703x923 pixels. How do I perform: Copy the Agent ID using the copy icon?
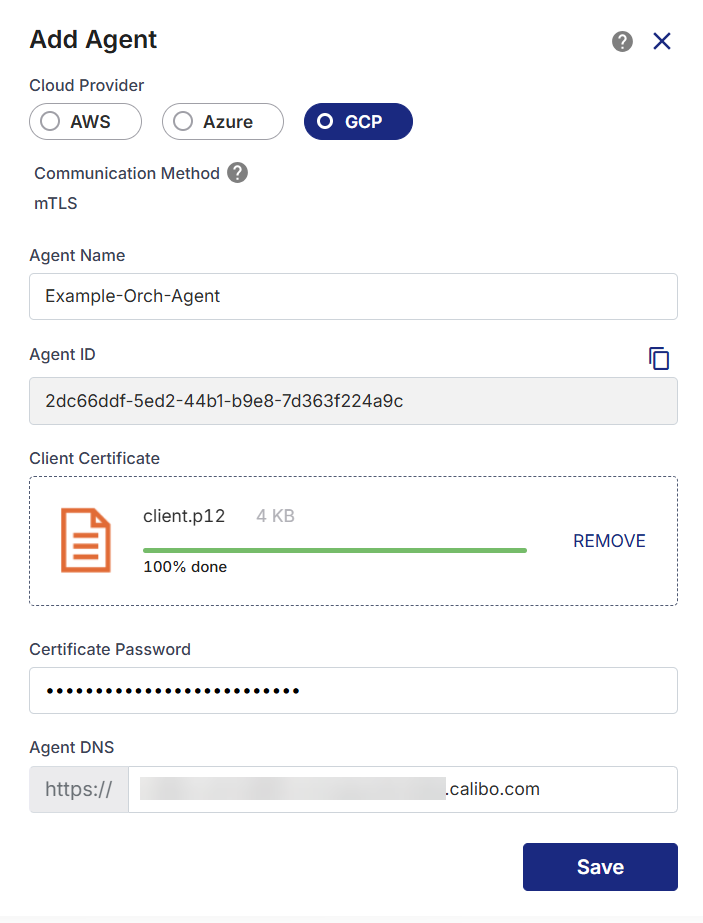659,358
